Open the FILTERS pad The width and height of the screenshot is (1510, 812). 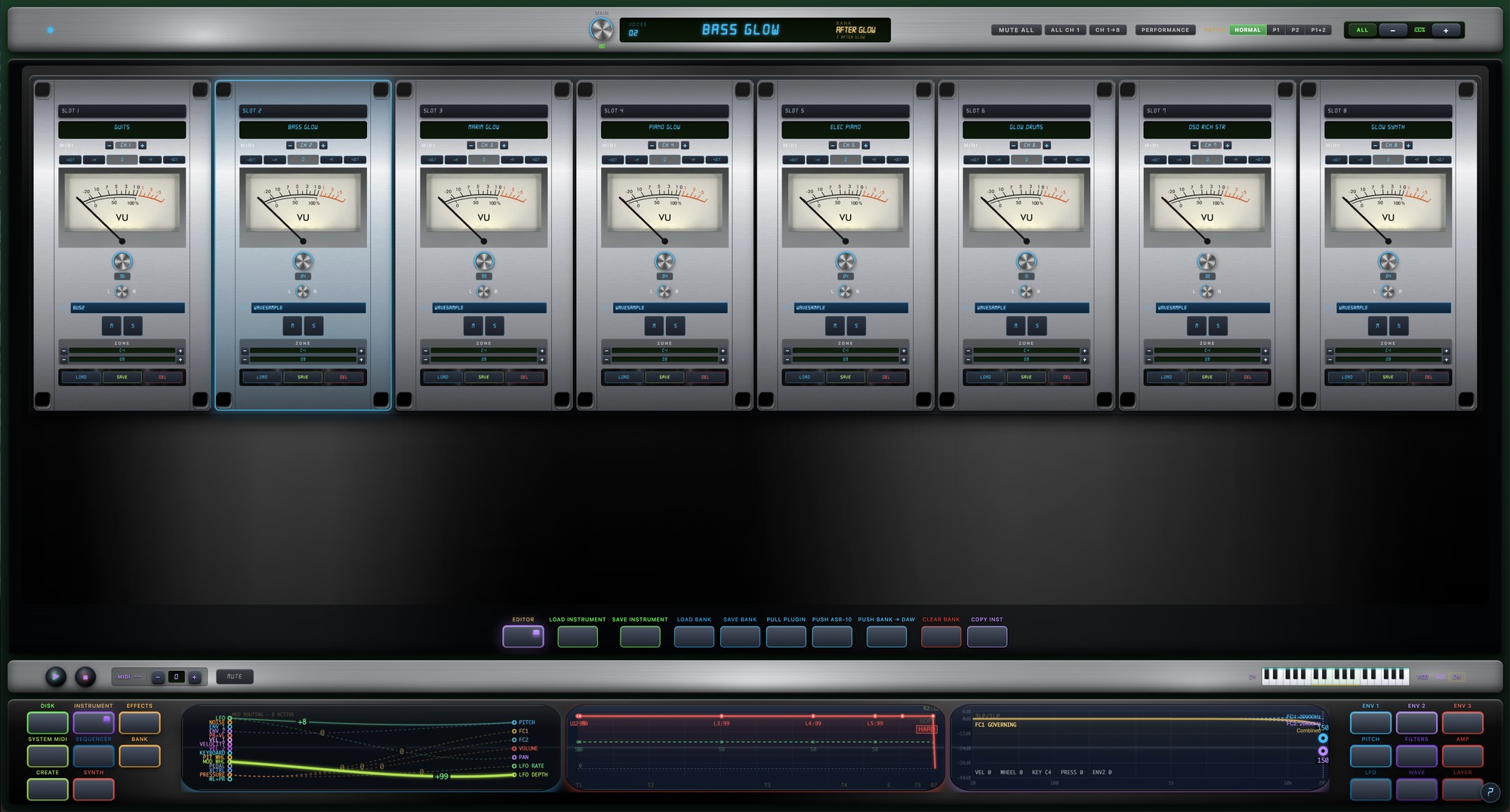coord(1416,756)
